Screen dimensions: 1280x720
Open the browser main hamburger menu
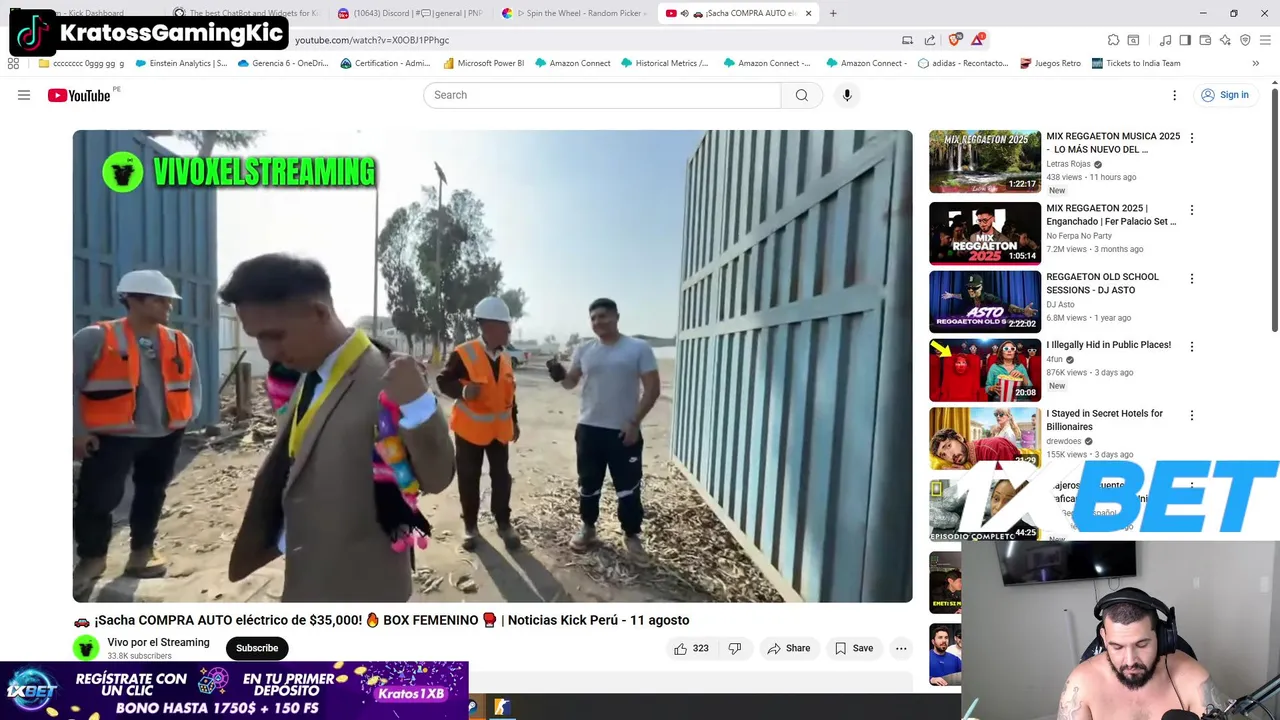point(1265,40)
